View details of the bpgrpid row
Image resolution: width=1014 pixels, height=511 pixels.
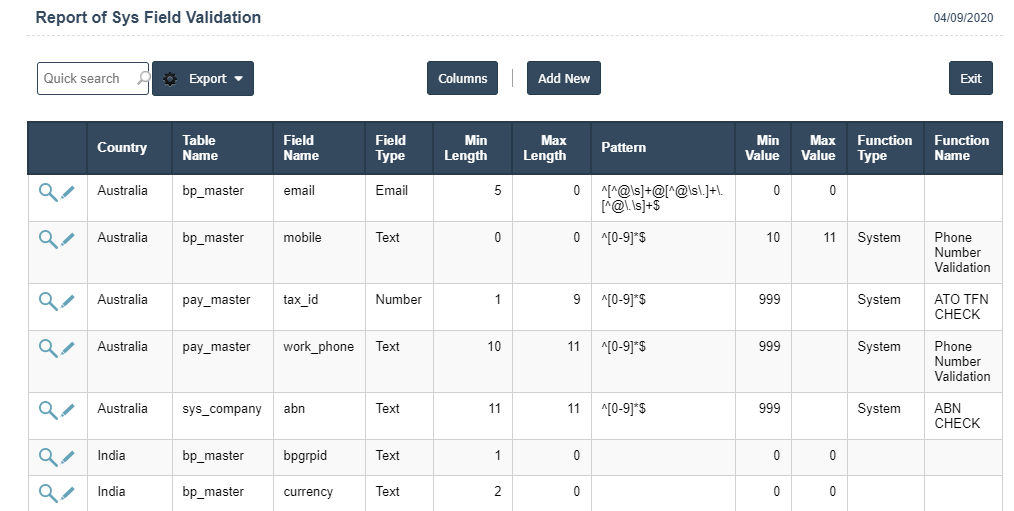coord(47,457)
